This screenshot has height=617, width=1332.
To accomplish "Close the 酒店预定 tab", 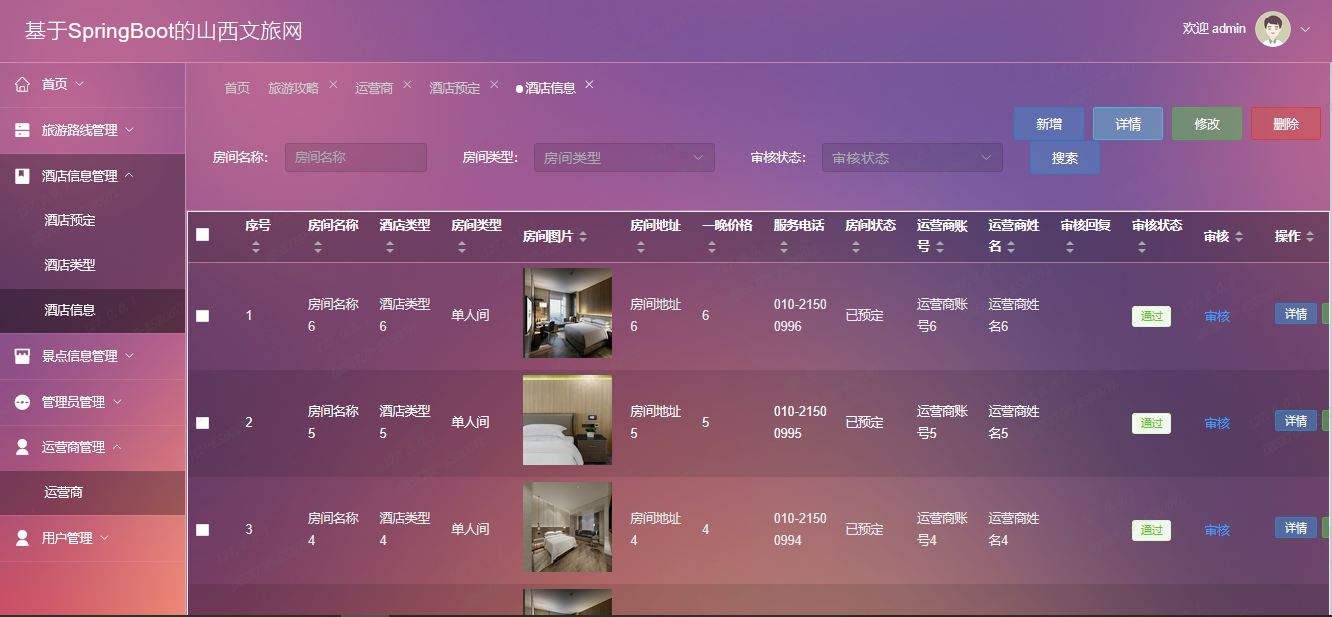I will [x=494, y=85].
